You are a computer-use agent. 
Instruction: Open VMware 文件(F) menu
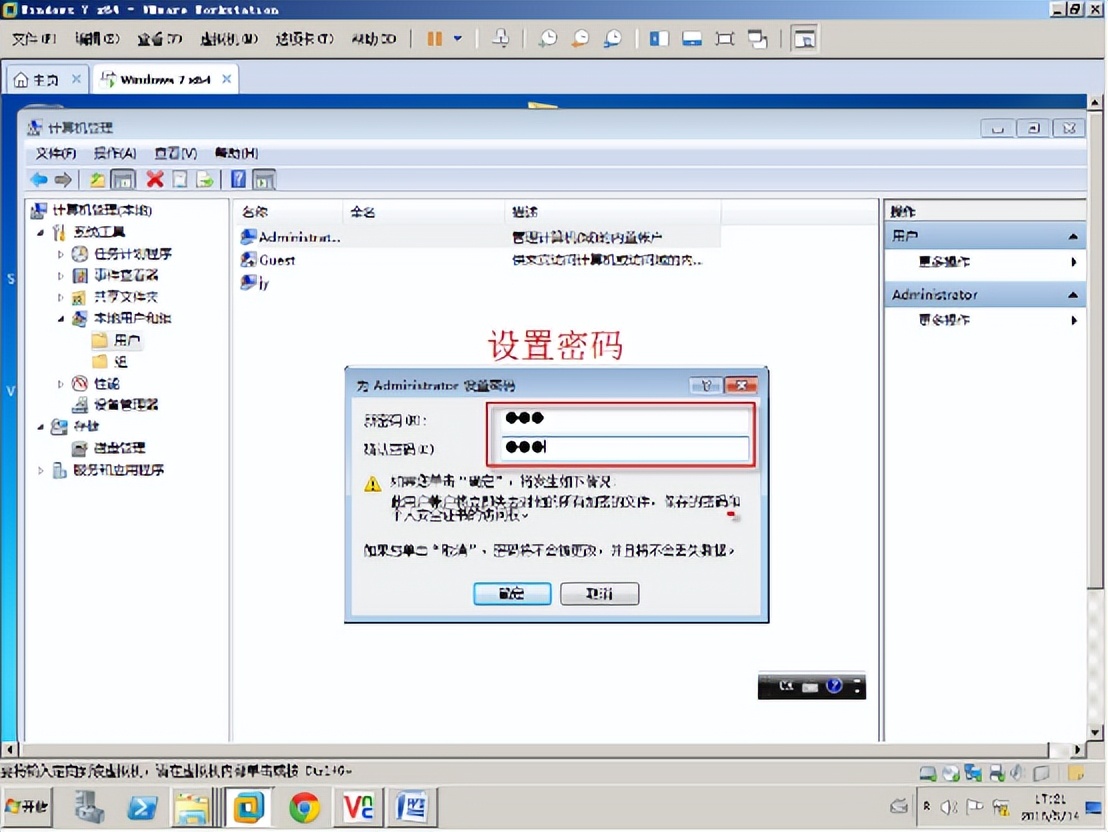33,39
